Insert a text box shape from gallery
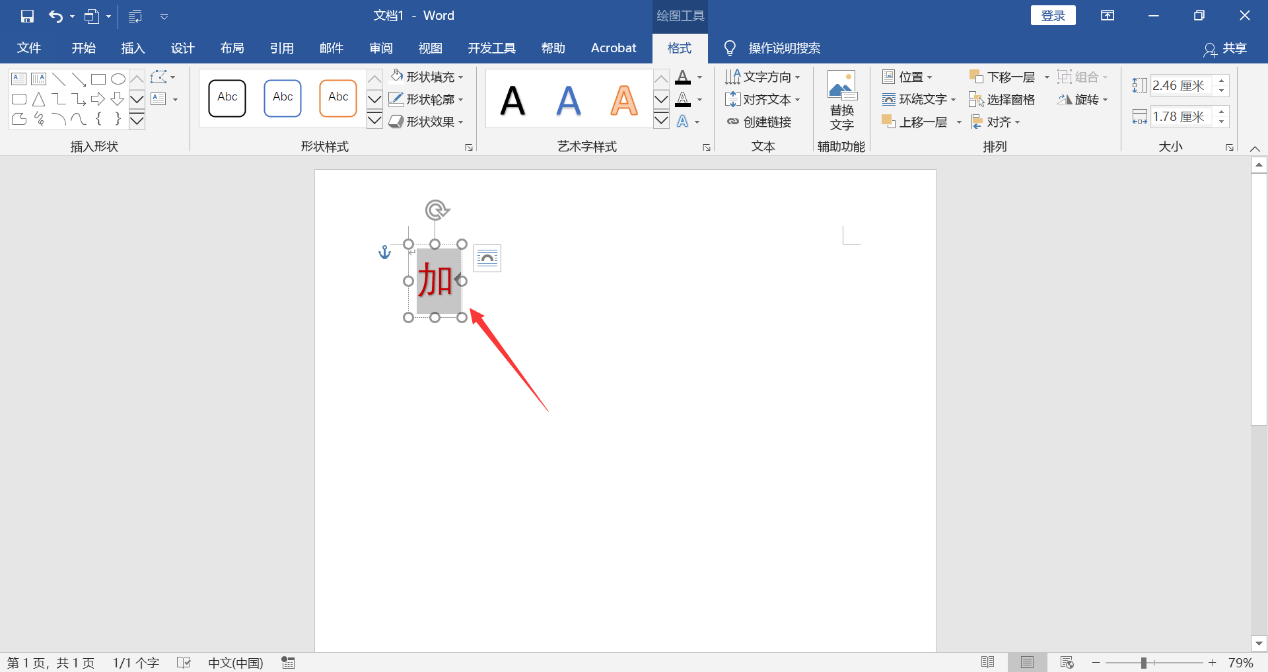Viewport: 1268px width, 672px height. 18,79
